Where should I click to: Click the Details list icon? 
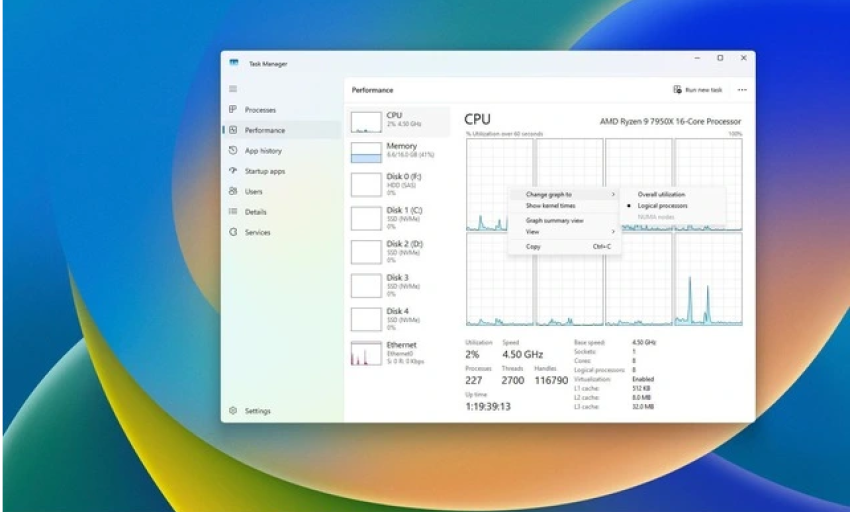point(233,212)
